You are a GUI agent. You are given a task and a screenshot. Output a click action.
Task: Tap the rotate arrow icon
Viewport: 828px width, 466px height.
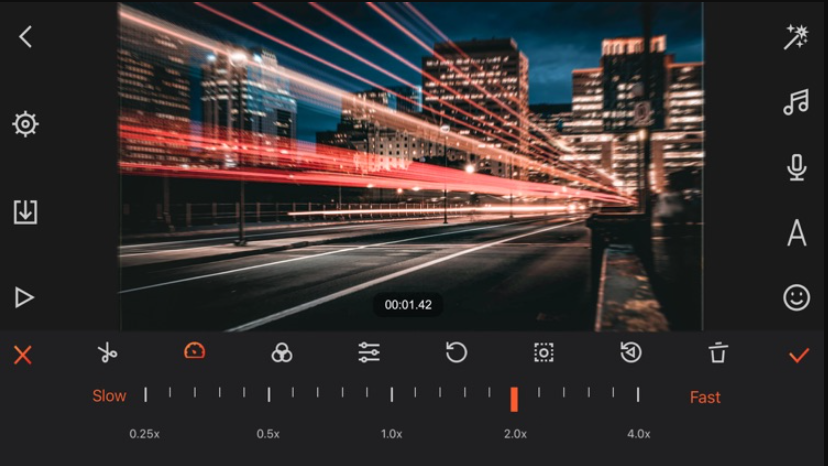(456, 352)
